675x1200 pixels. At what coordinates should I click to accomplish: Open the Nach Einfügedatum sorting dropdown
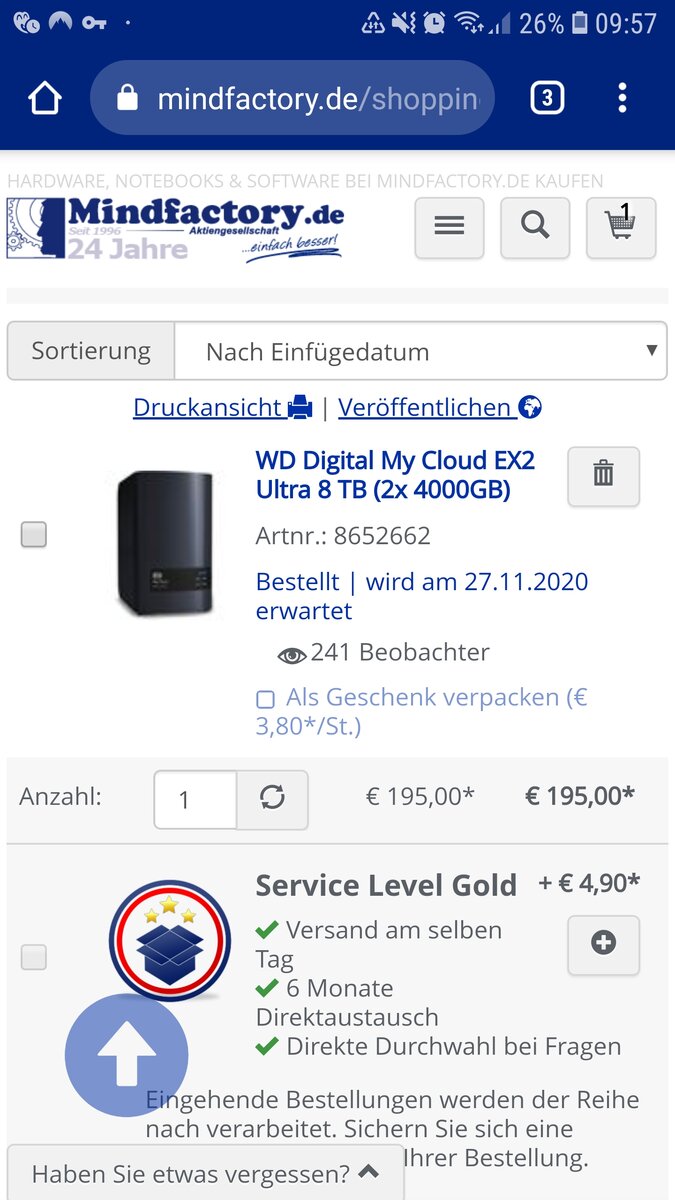click(x=420, y=351)
